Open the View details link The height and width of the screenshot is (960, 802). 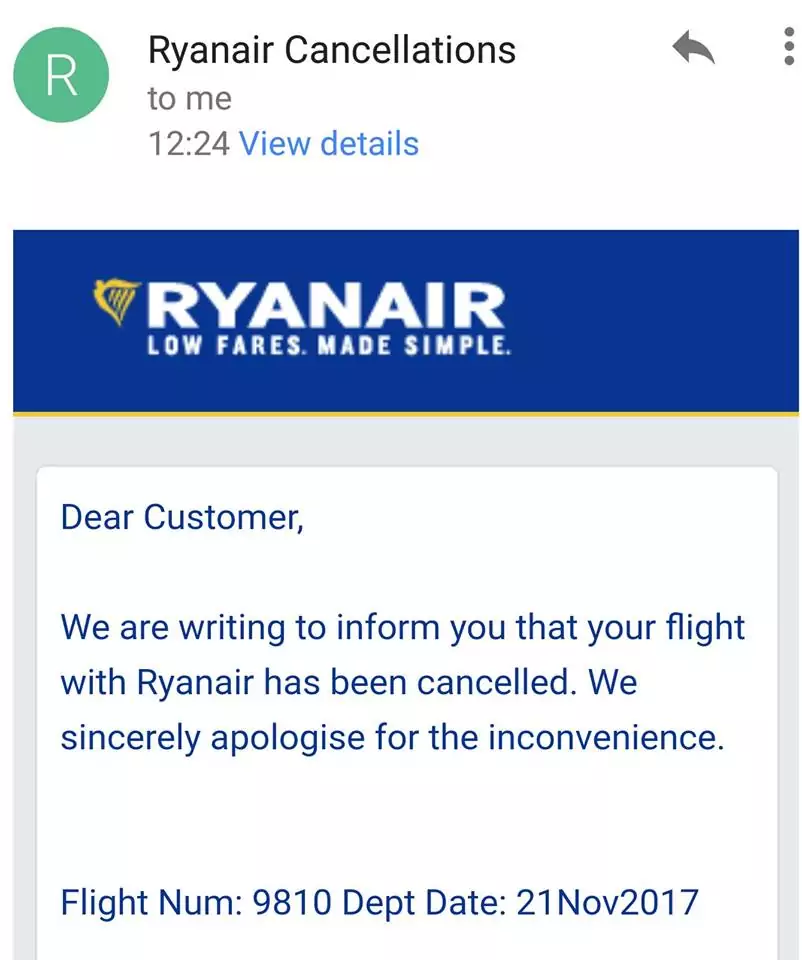(x=329, y=143)
